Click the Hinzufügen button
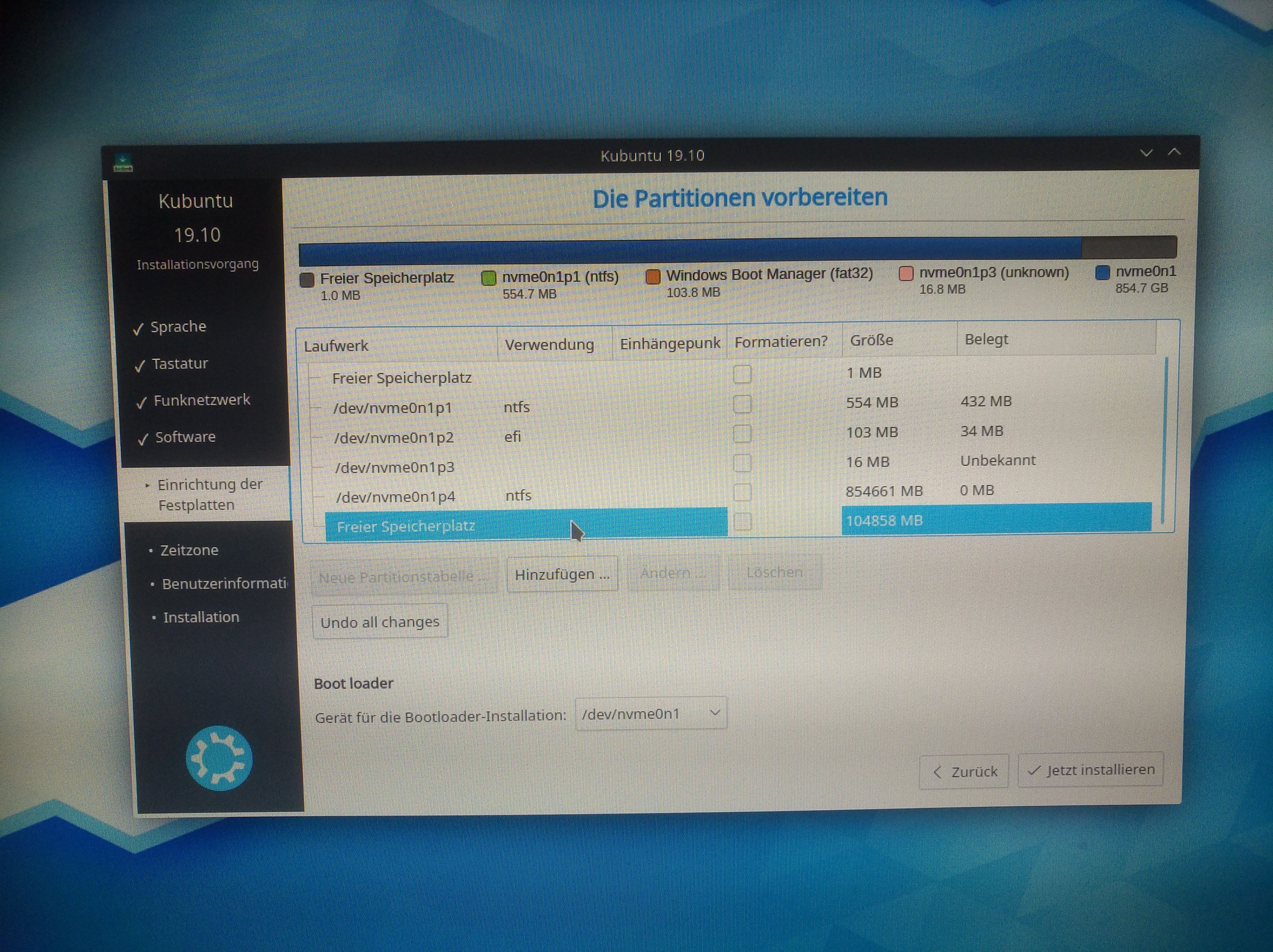 click(x=562, y=574)
